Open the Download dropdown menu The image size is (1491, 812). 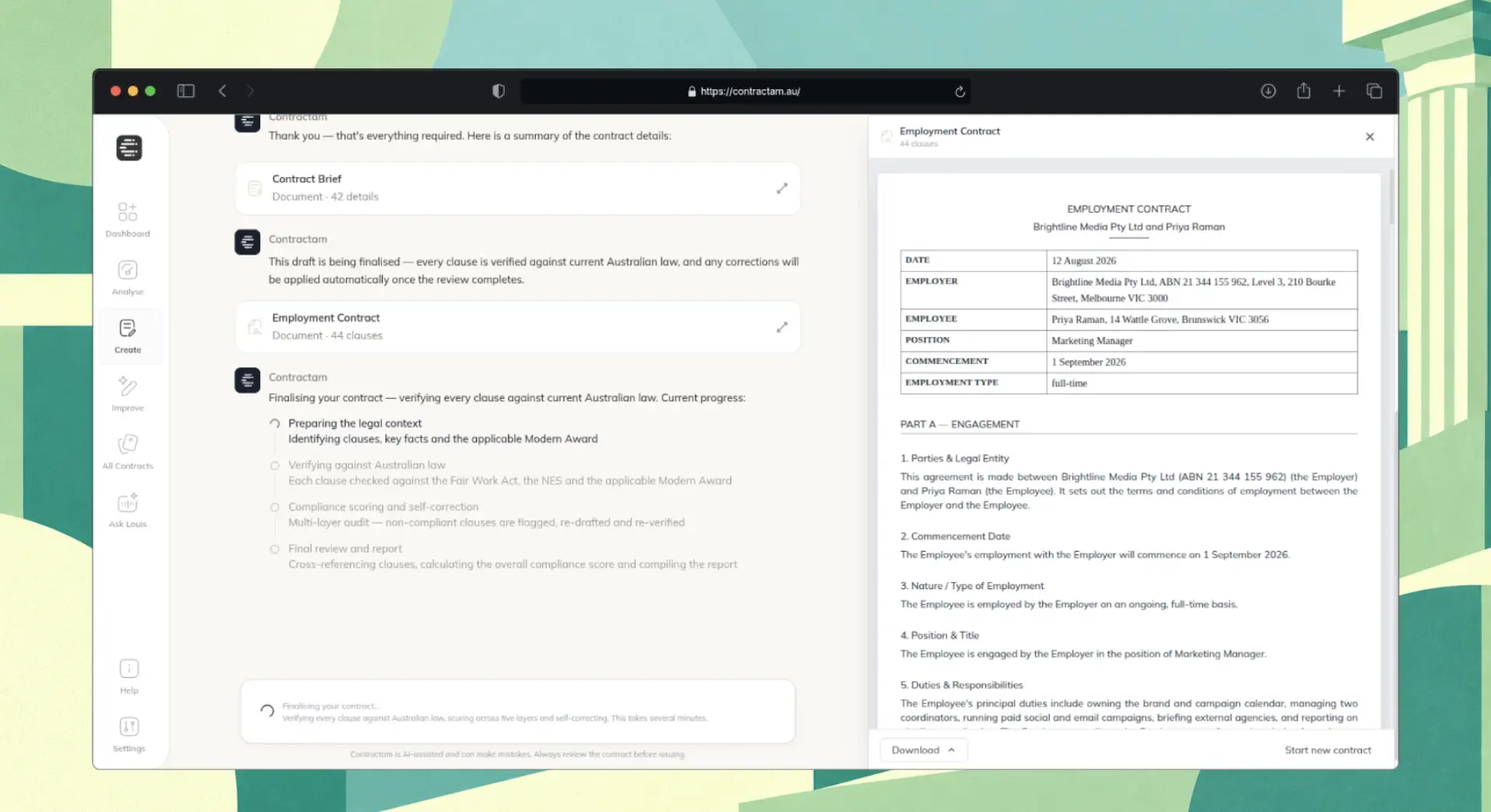(x=923, y=750)
